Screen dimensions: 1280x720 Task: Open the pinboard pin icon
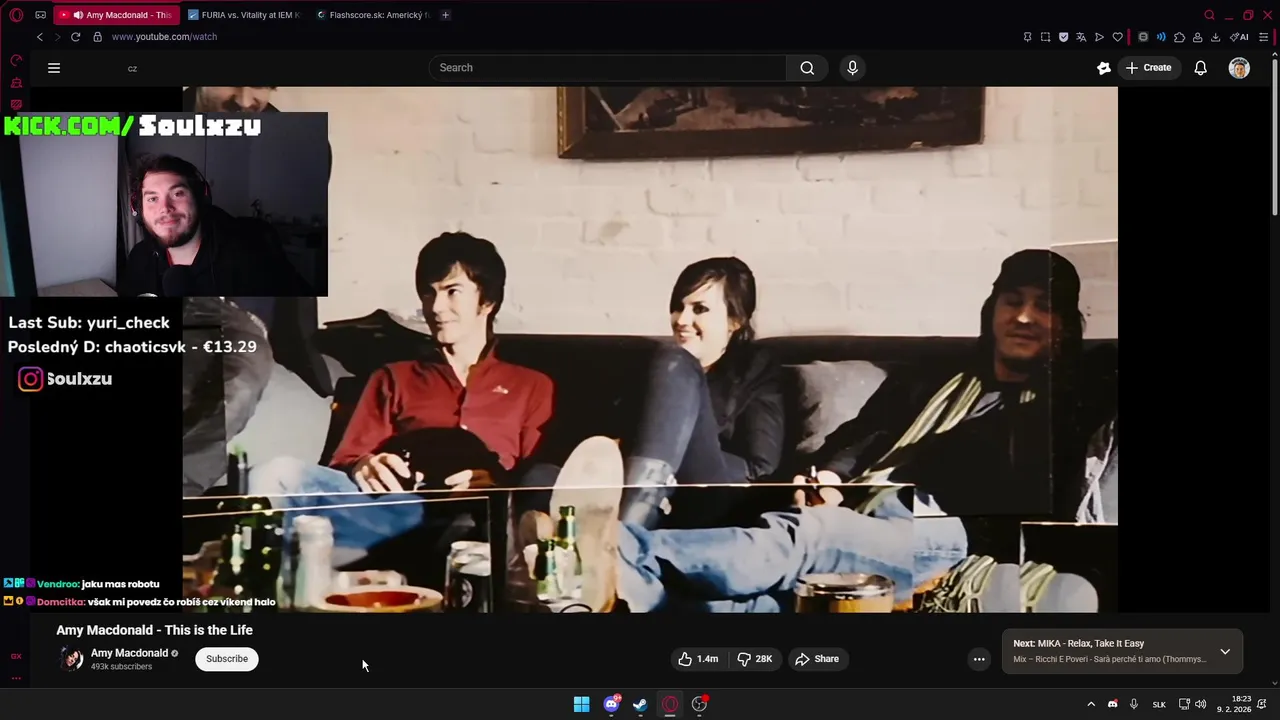click(1027, 37)
